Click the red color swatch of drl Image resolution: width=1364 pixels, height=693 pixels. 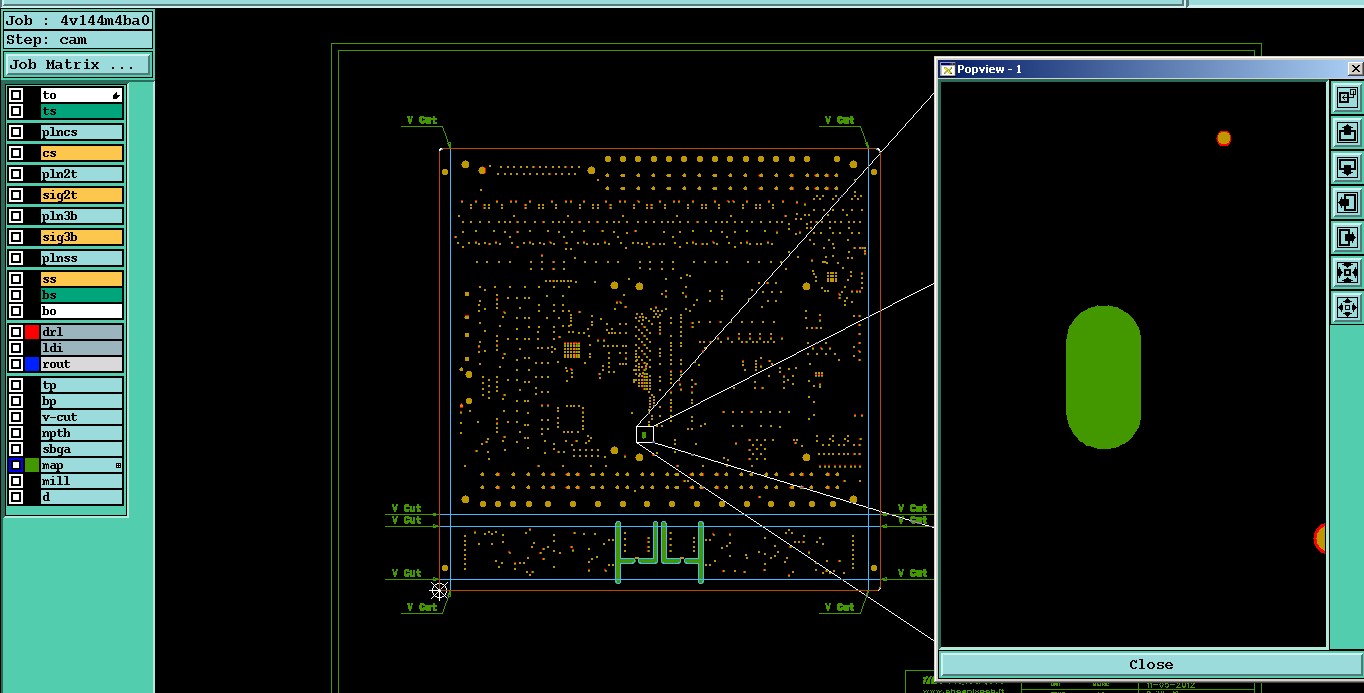[32, 332]
